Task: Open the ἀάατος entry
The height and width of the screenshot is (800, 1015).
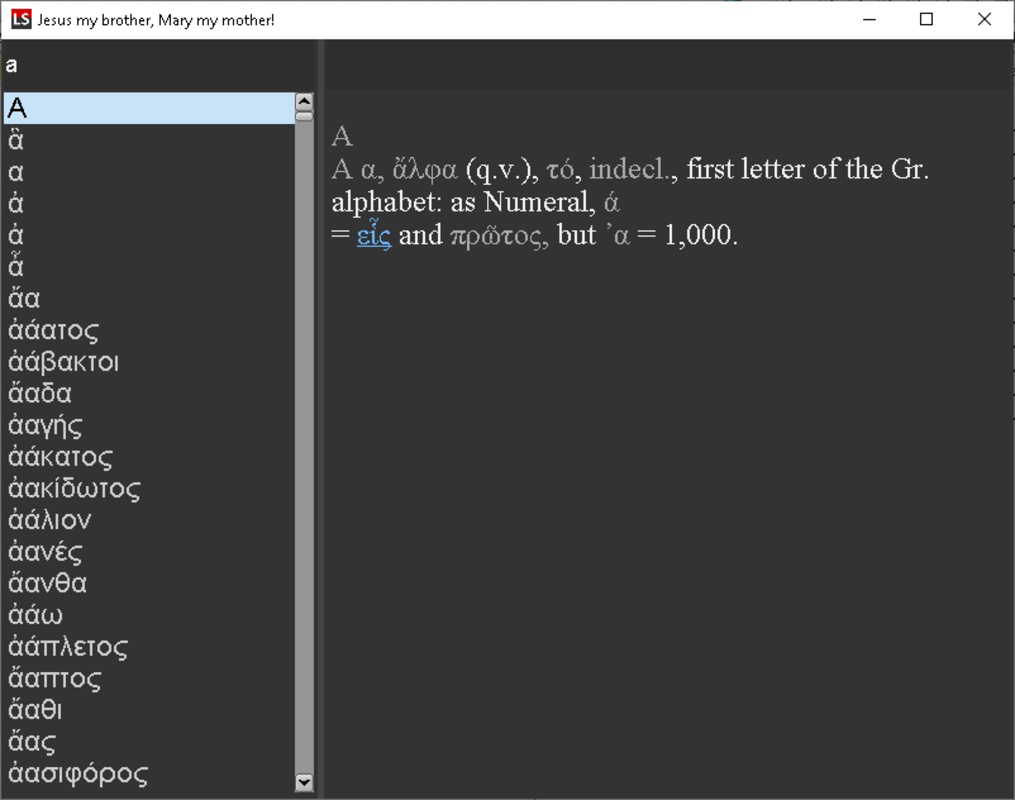Action: pos(149,330)
